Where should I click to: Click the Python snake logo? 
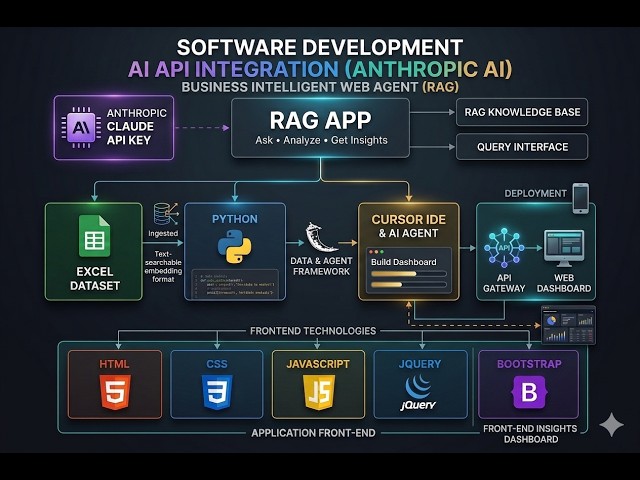coord(235,246)
